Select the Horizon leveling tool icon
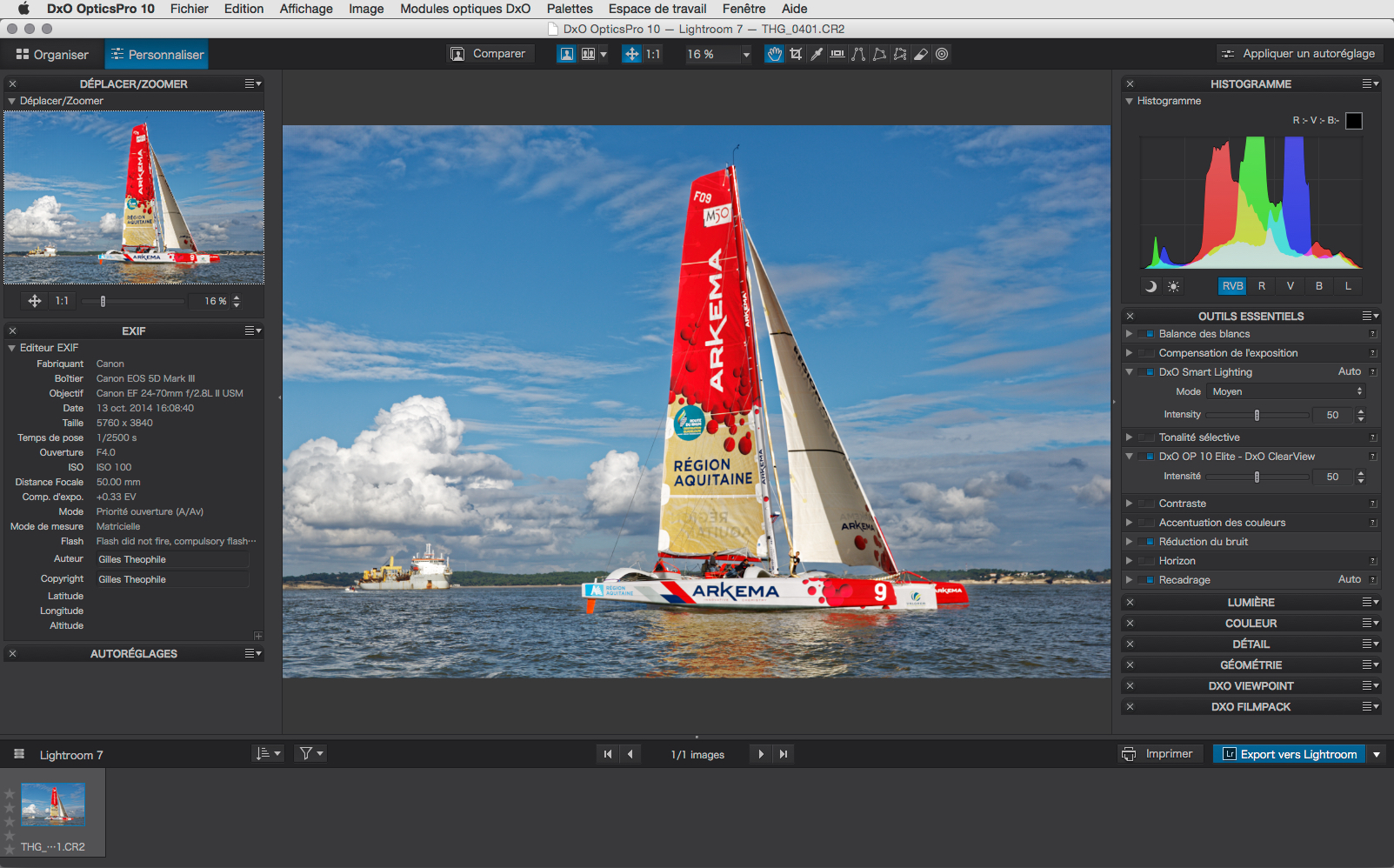Screen dimensions: 1394x868 pos(837,54)
